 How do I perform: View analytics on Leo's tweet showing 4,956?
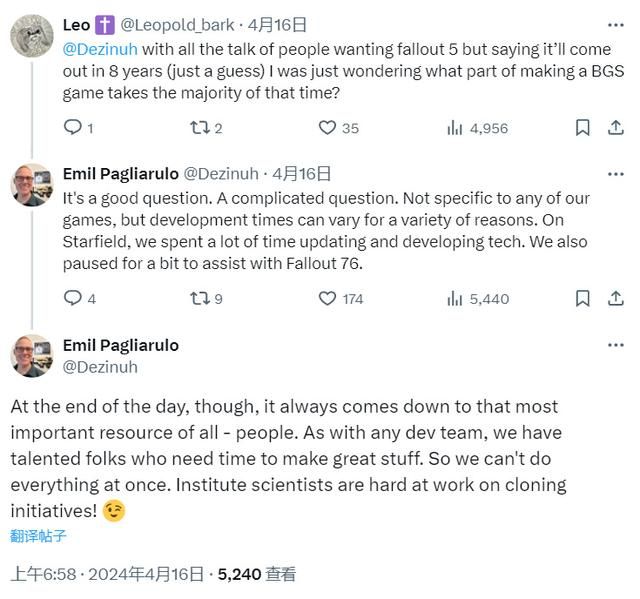tap(455, 128)
